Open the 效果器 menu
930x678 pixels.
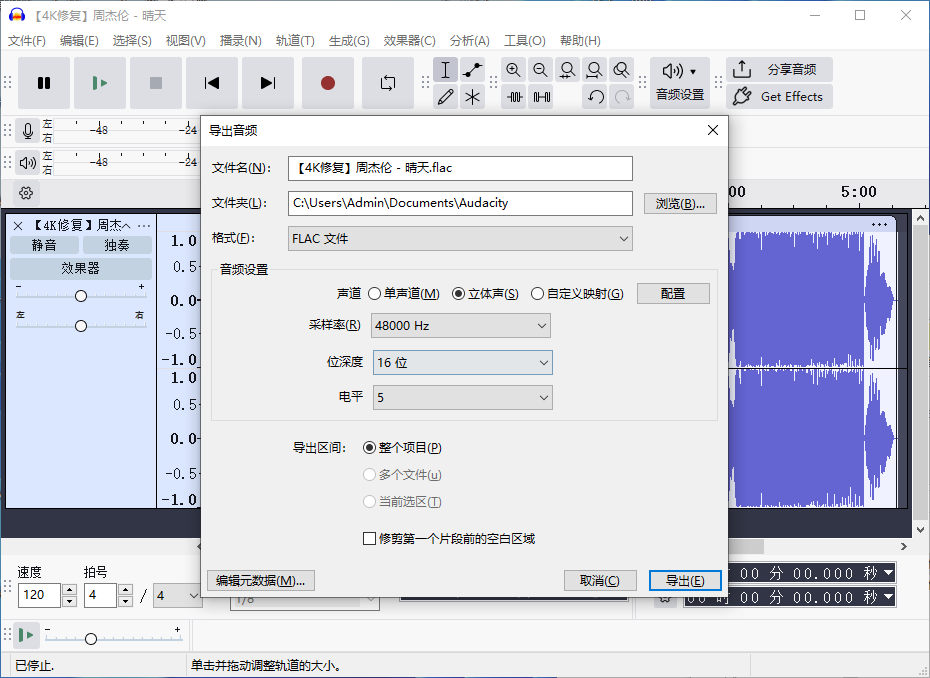[409, 41]
